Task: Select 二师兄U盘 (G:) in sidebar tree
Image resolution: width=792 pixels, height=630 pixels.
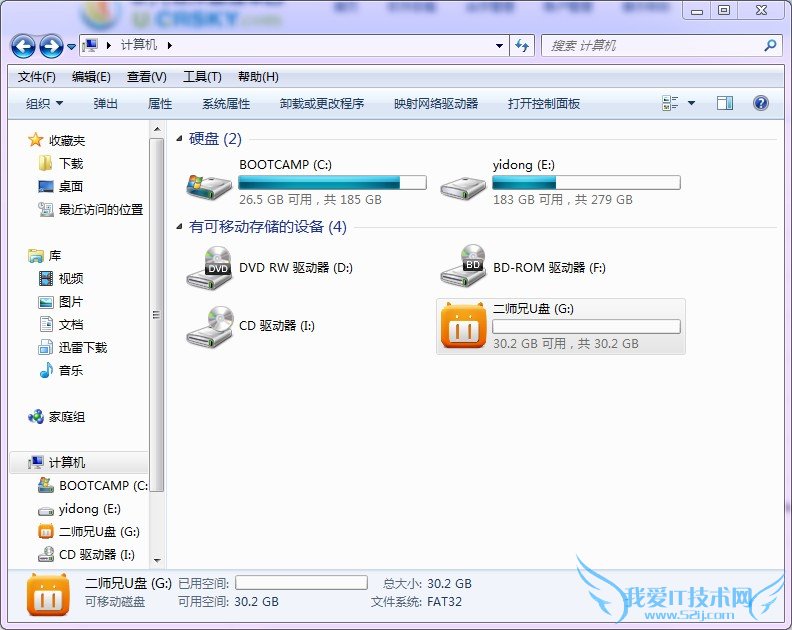Action: (x=89, y=531)
